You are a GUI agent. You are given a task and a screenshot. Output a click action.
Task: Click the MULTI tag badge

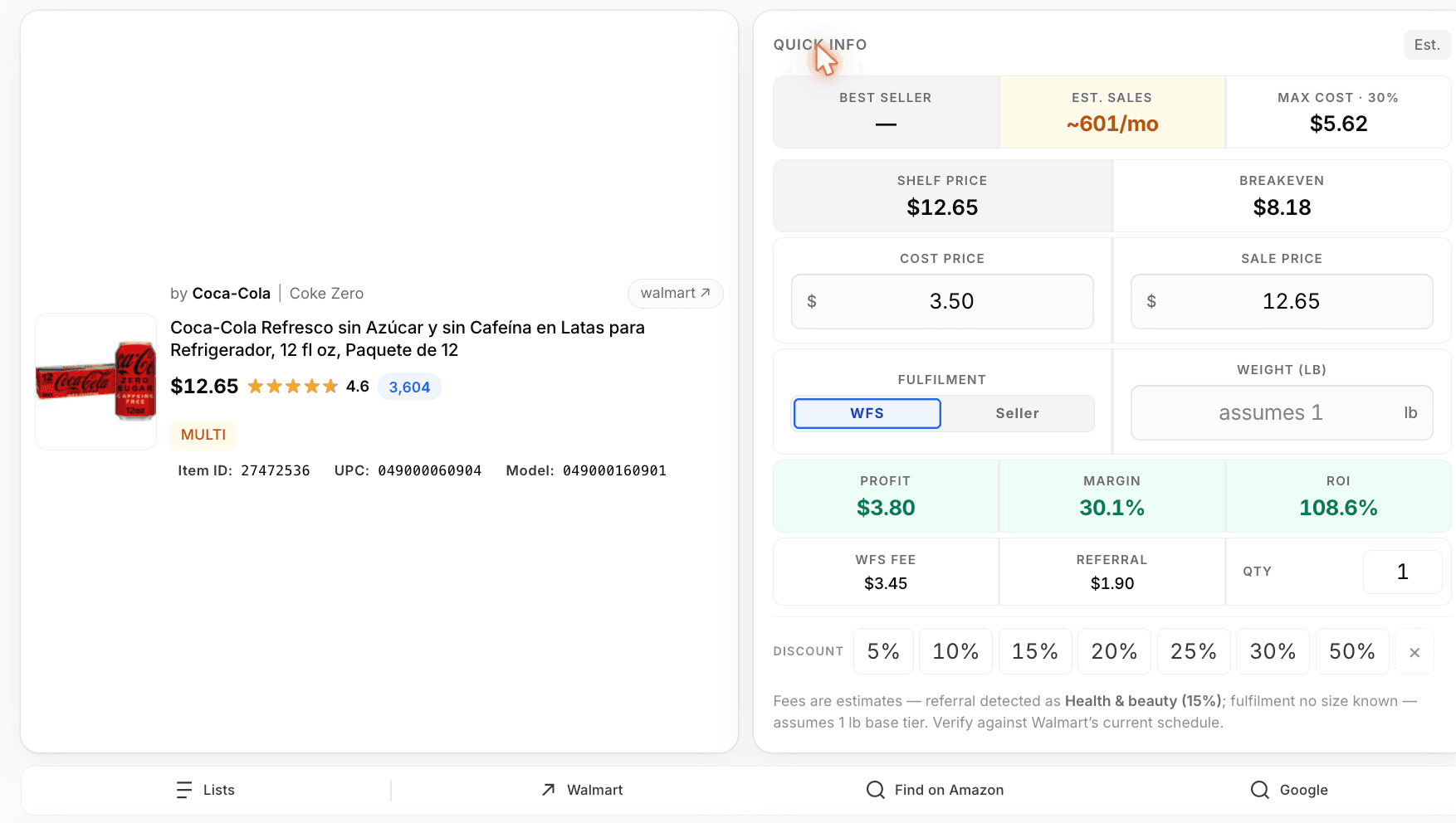click(x=203, y=435)
